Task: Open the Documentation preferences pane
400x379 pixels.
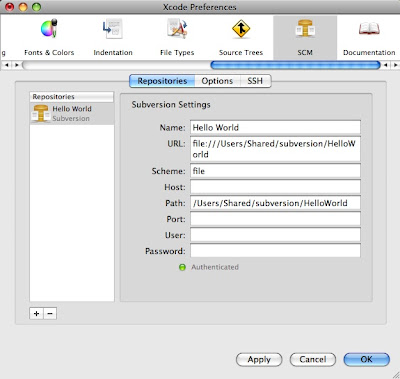Action: click(x=369, y=37)
